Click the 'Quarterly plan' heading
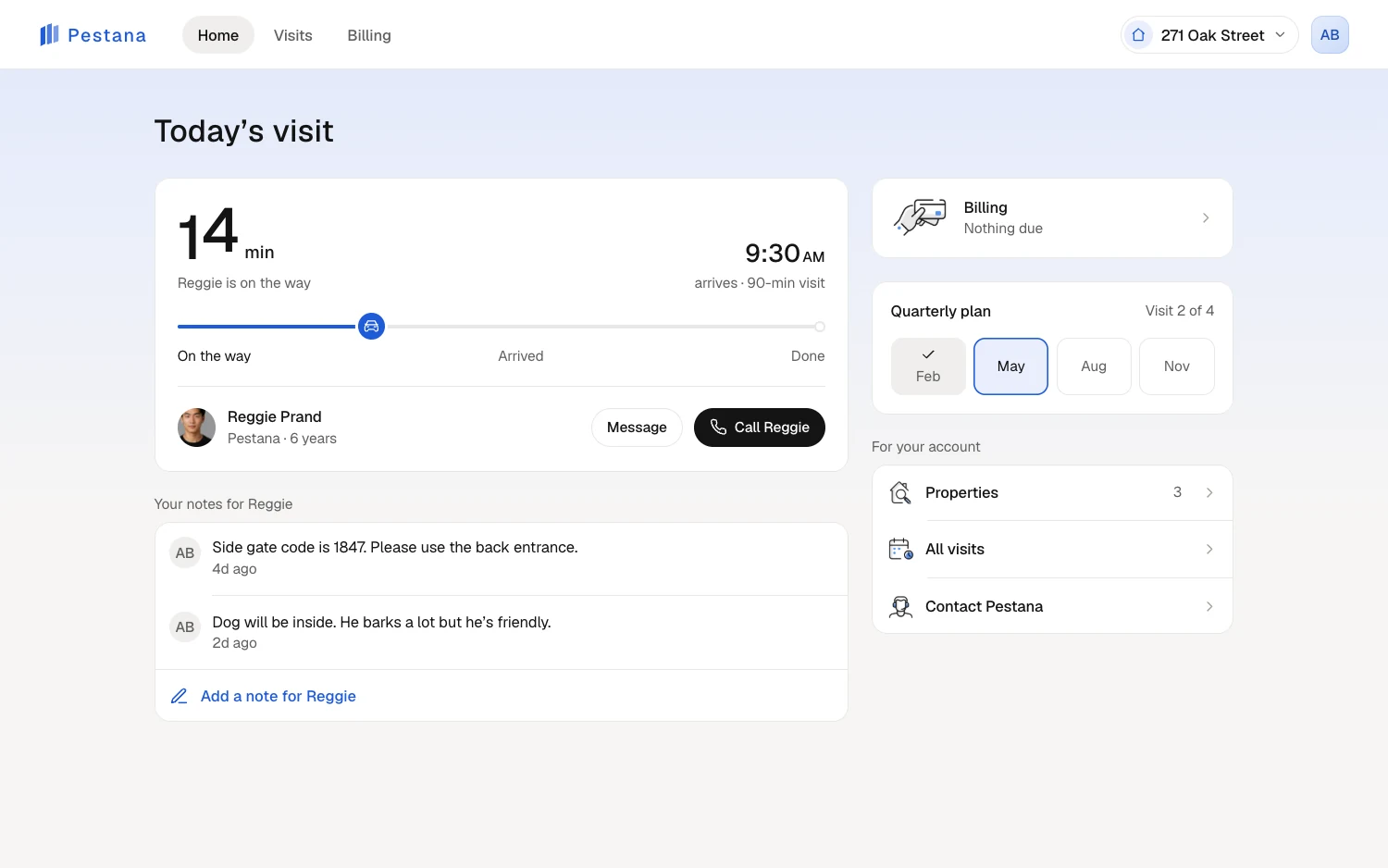The image size is (1388, 868). coord(940,311)
